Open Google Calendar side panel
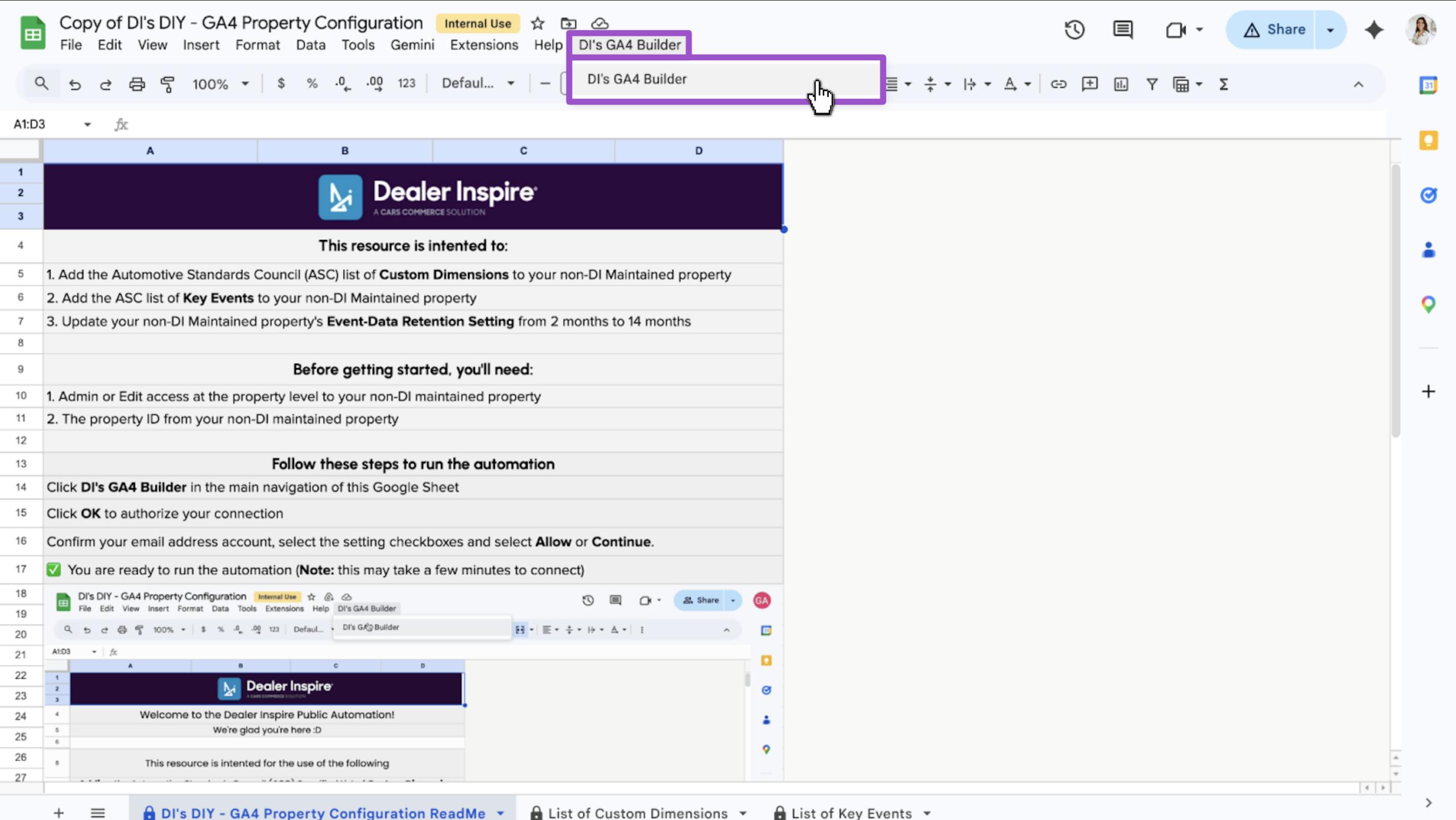 pos(1428,85)
